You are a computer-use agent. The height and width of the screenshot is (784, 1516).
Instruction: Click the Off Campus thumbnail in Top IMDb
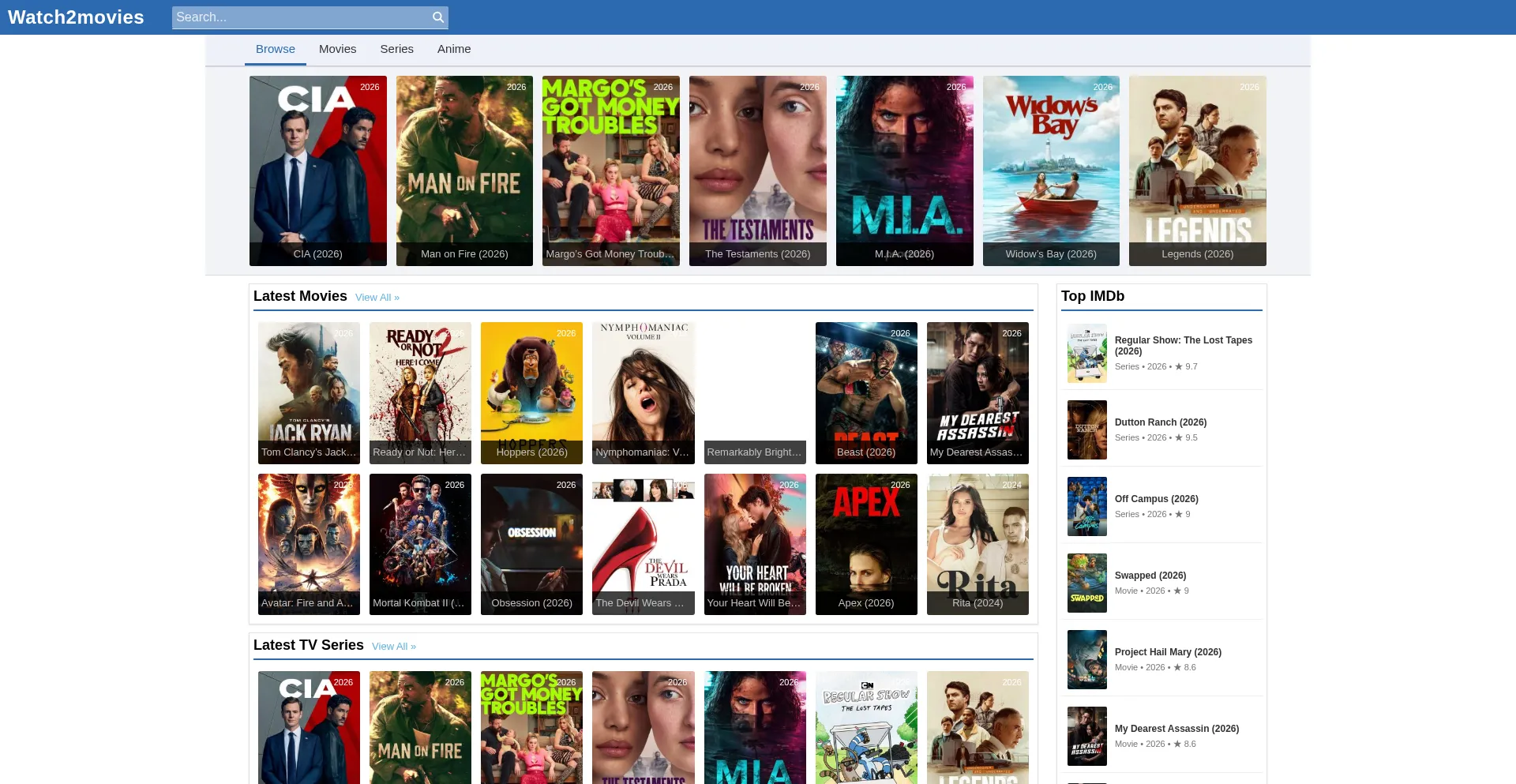(1087, 506)
